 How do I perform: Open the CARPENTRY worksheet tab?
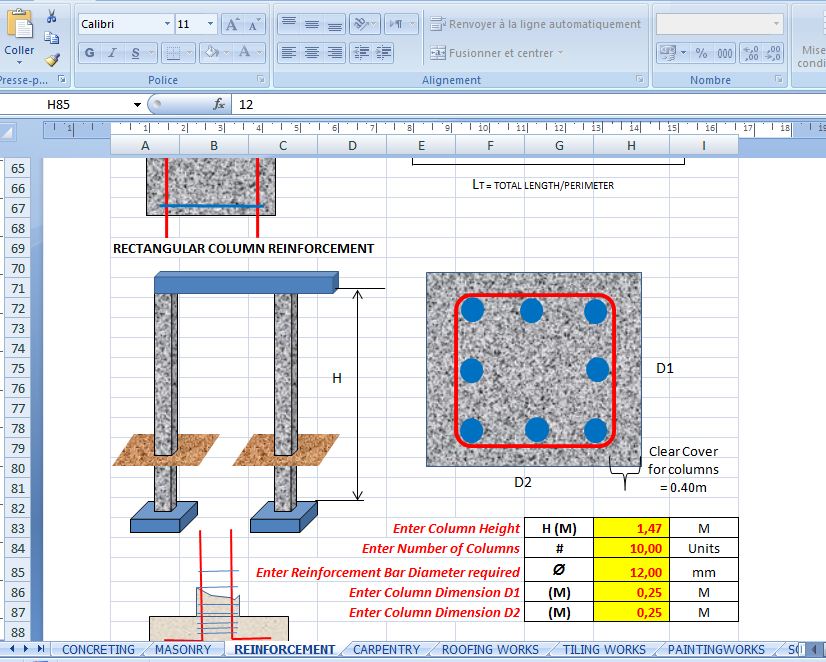386,649
